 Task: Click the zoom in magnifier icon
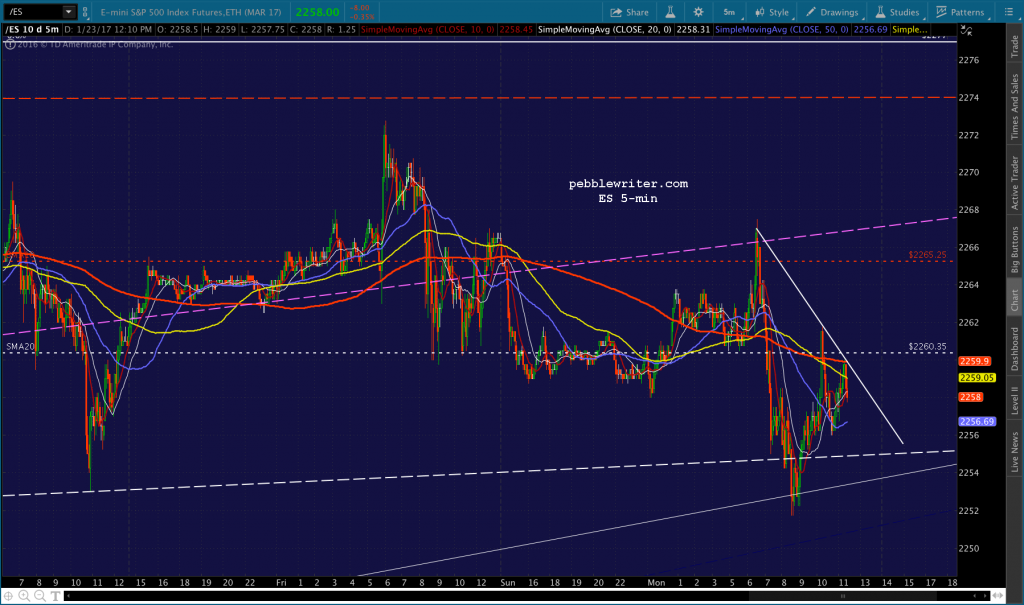pos(24,596)
